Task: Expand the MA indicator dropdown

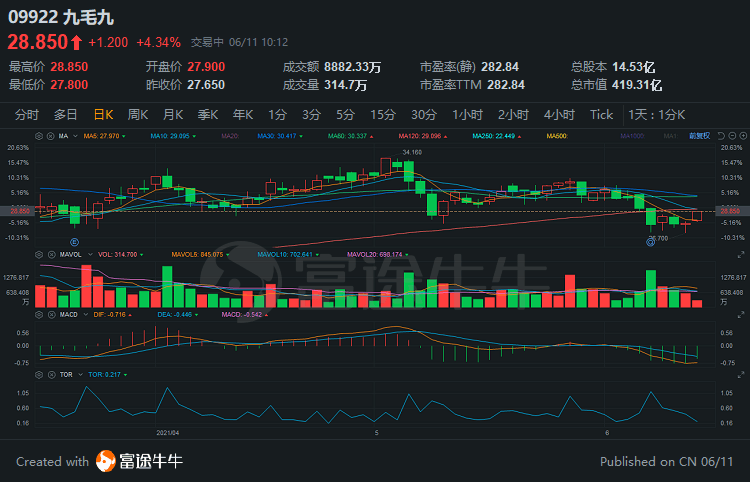Action: 75,136
